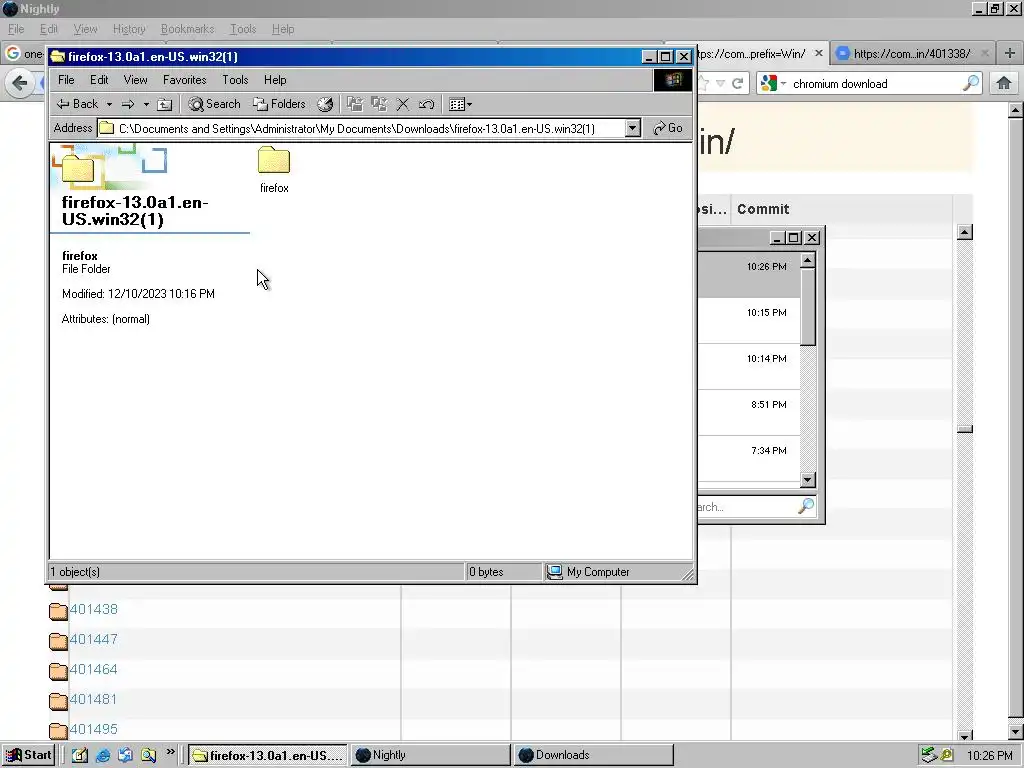Reload the page in Nightly

(x=738, y=84)
